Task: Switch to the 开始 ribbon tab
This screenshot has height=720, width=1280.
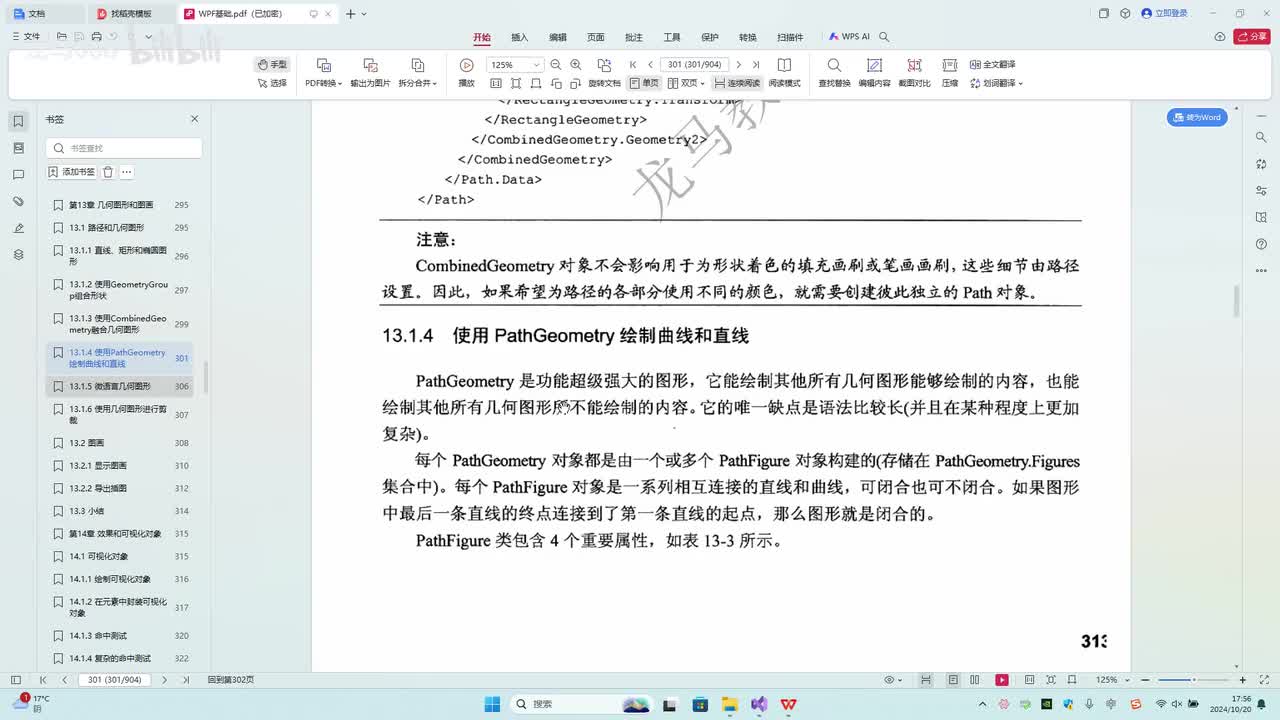Action: (x=482, y=37)
